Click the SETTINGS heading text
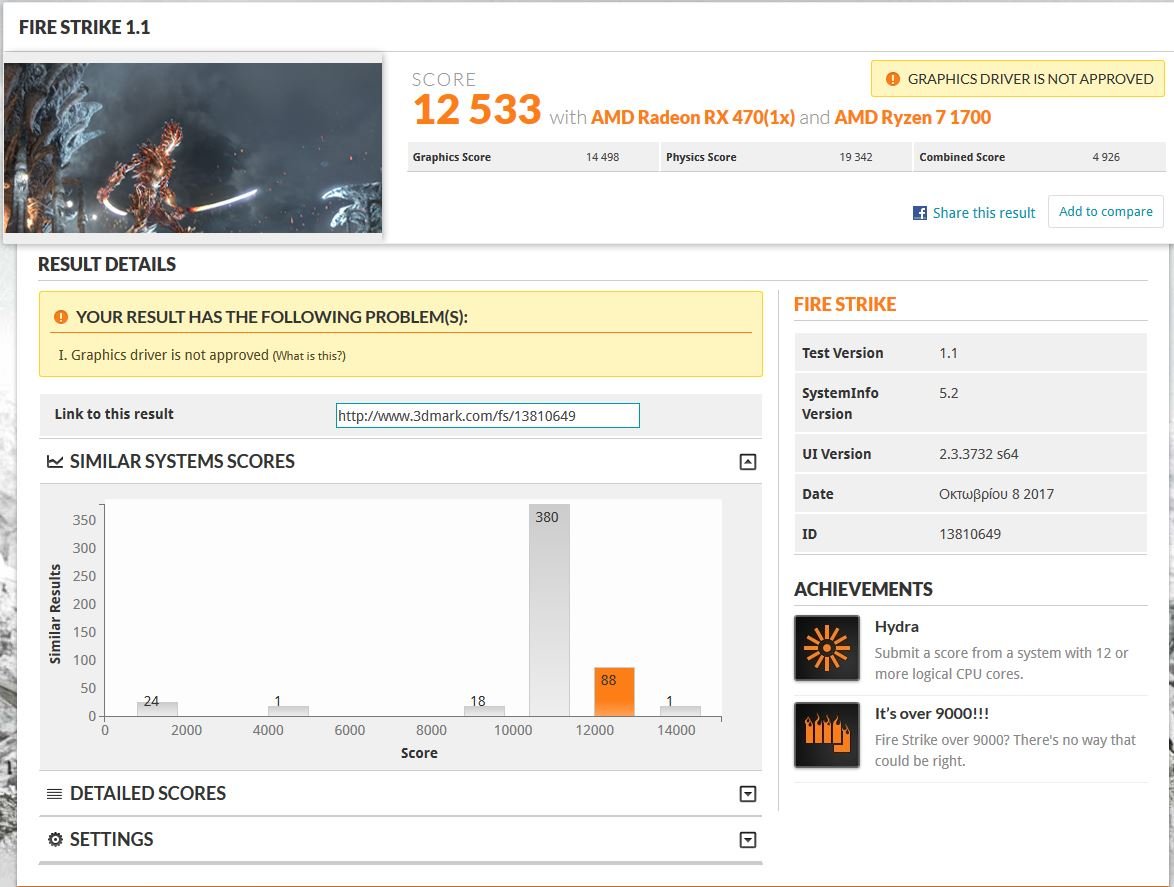Viewport: 1174px width, 887px height. pos(111,840)
